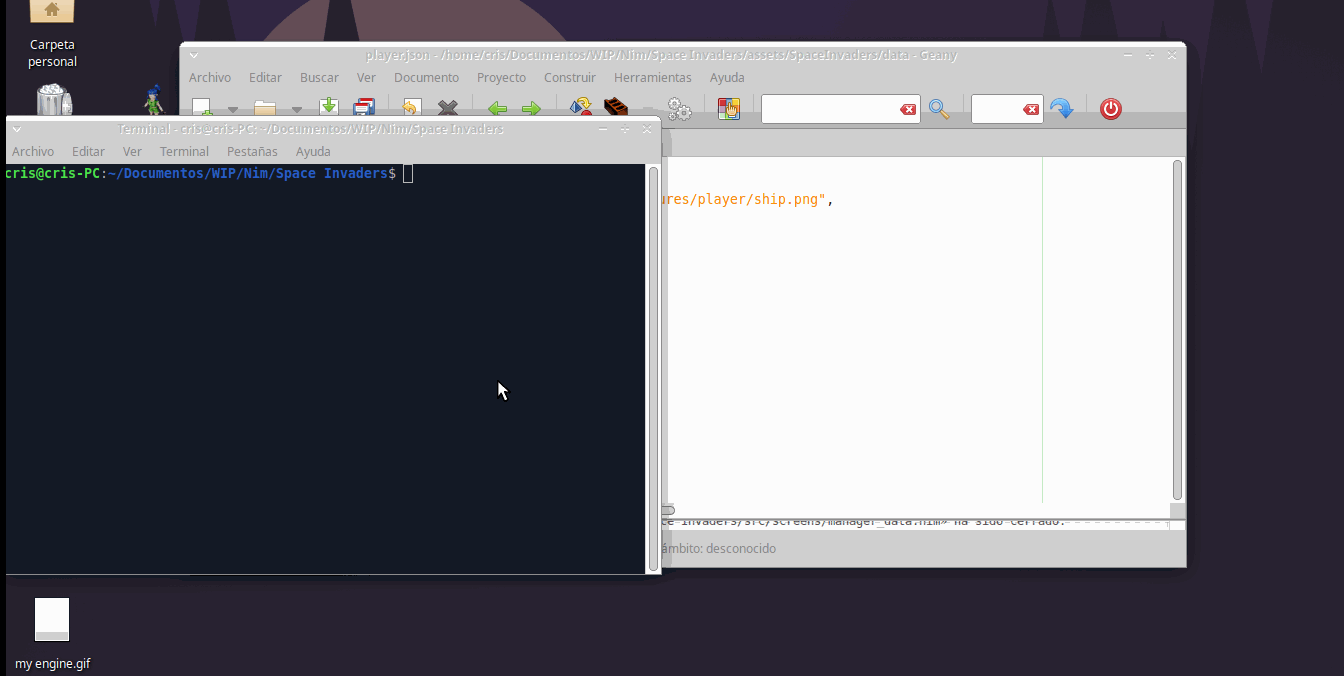Click the New file icon in Geany toolbar
The image size is (1344, 676).
click(202, 107)
